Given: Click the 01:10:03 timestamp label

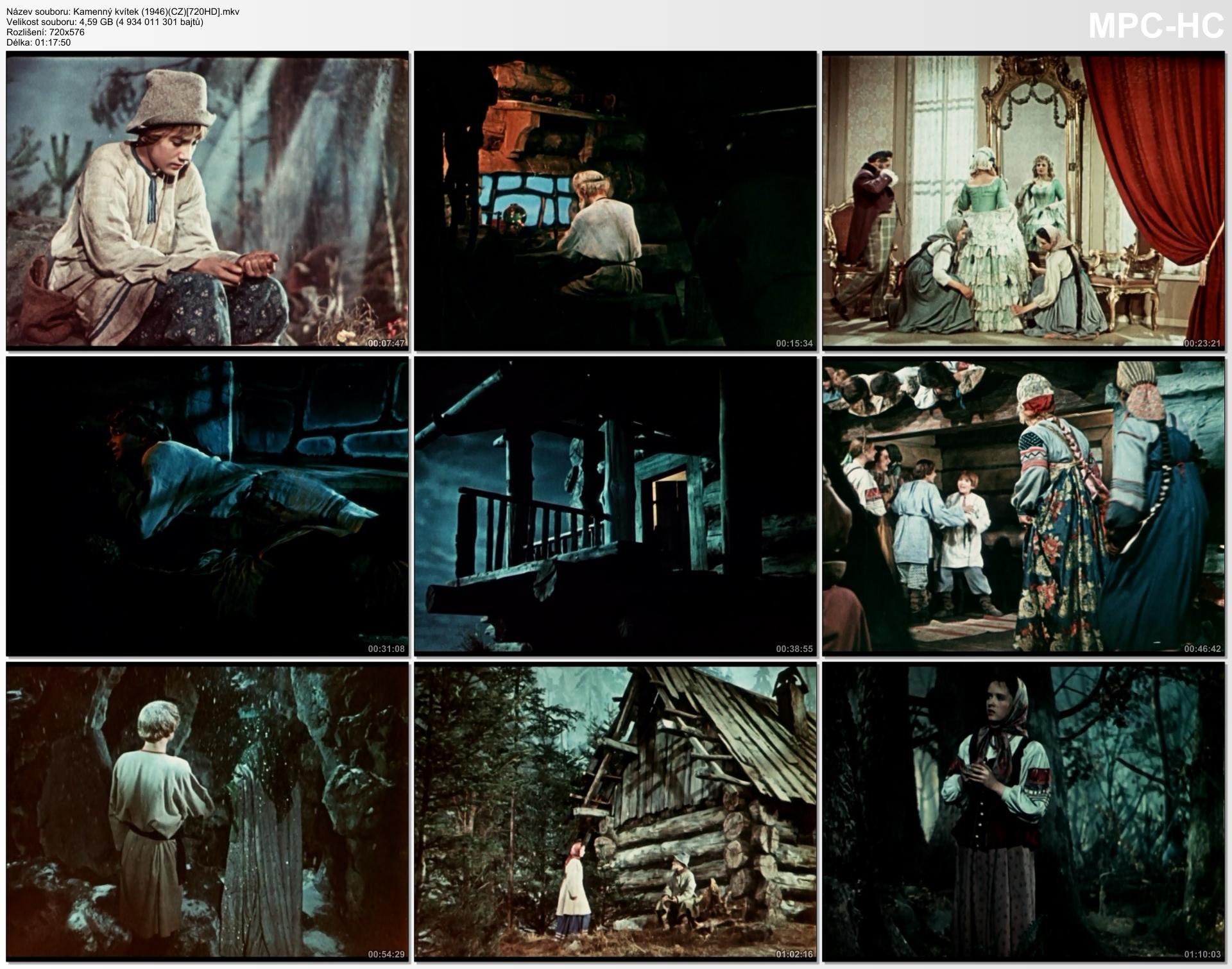Looking at the screenshot, I should (x=1203, y=954).
